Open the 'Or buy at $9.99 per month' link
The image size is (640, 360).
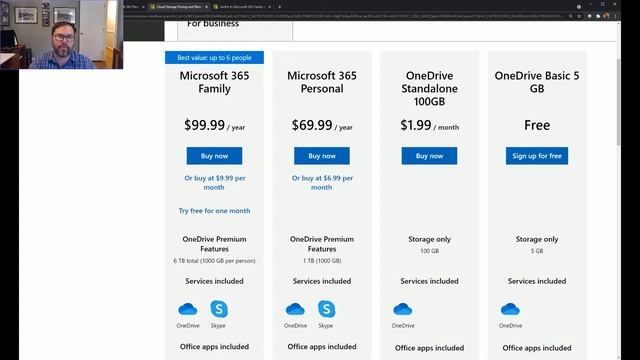click(215, 182)
